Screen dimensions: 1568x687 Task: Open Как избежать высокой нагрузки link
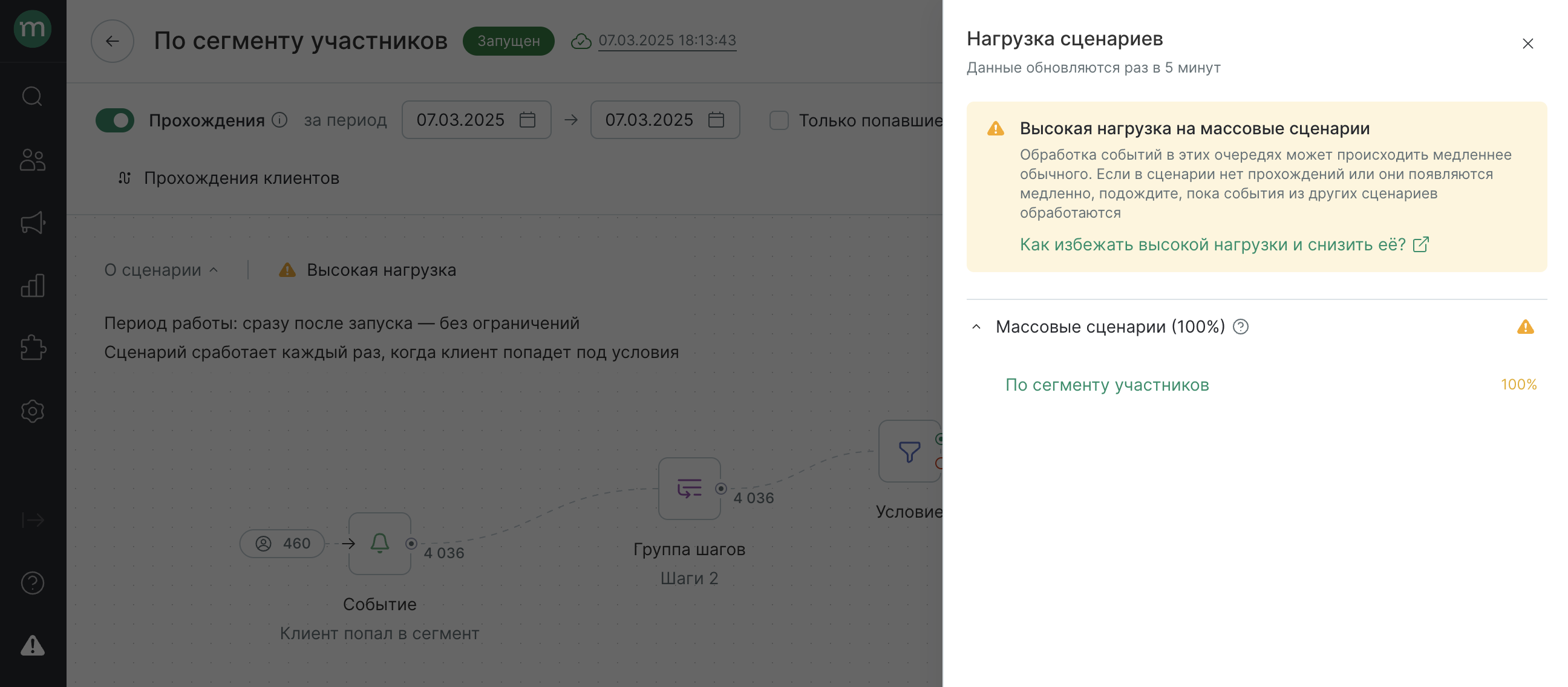[1212, 244]
